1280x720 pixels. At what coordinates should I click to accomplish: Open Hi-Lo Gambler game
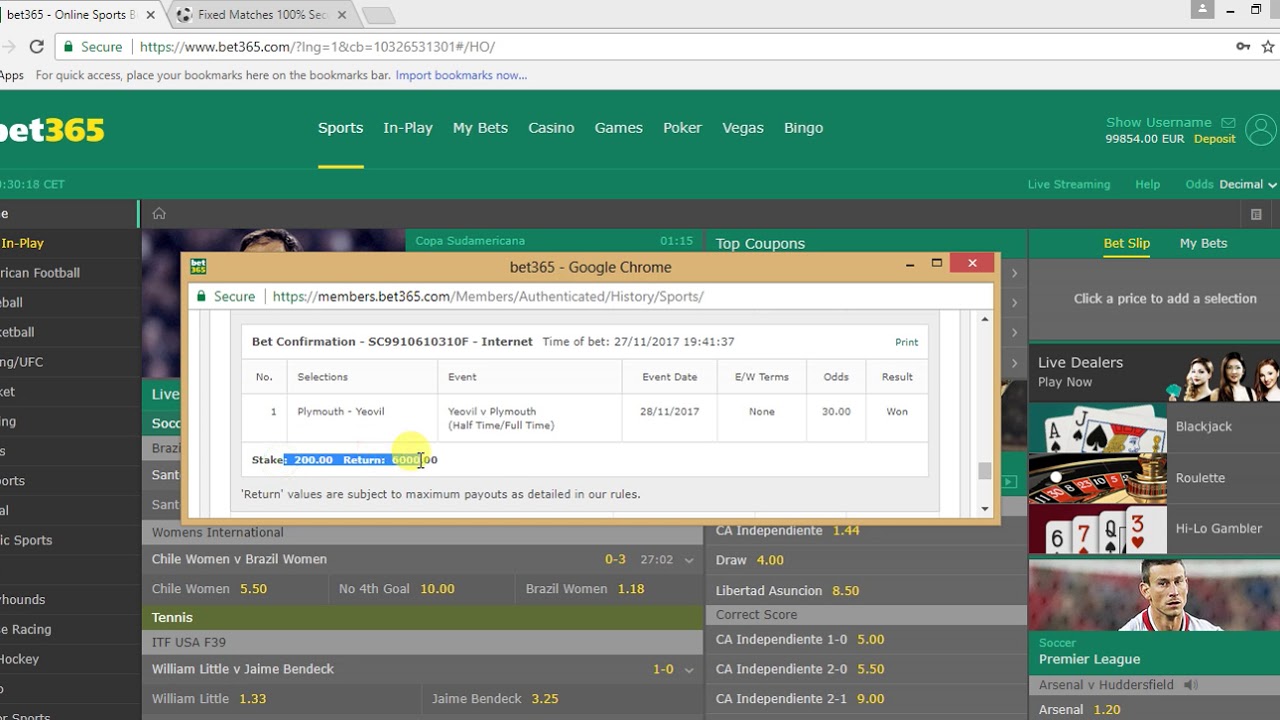coord(1153,529)
